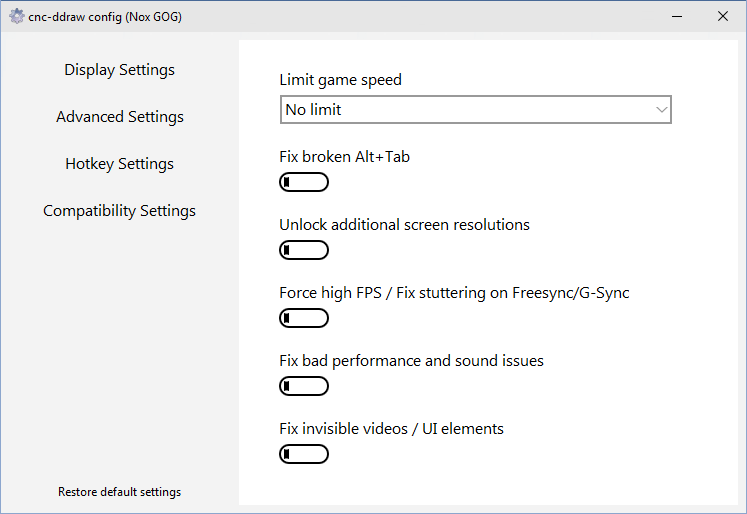Enable Fix bad performance and sound issues switch
747x514 pixels.
point(304,386)
